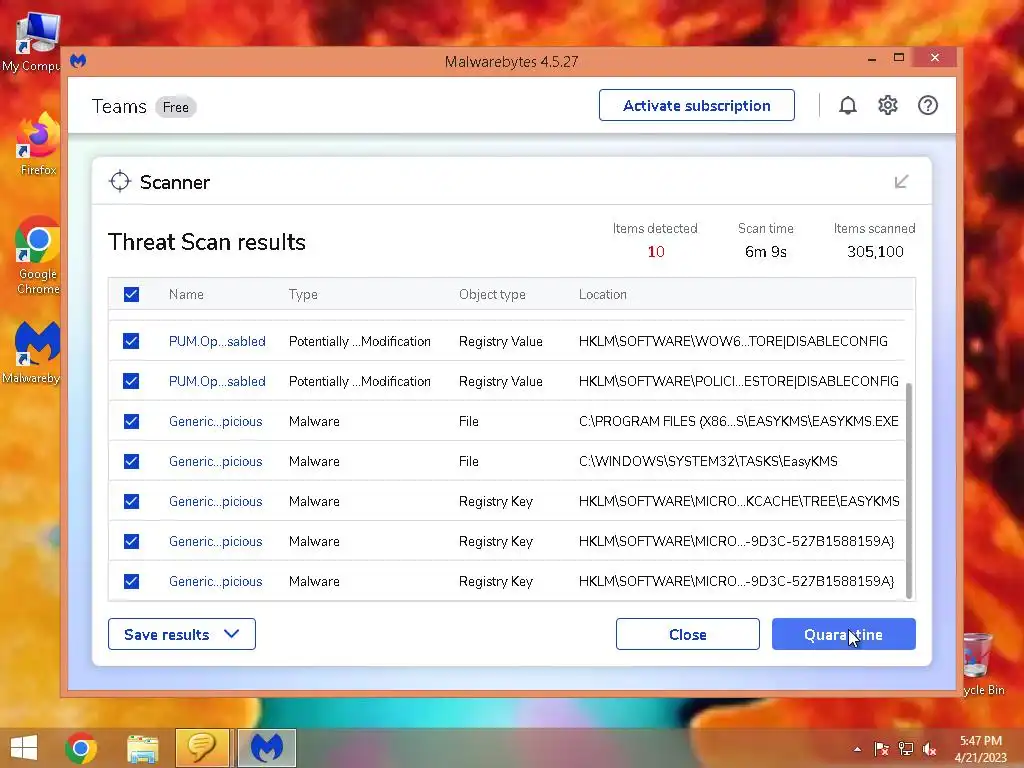Sort by the Location column header
This screenshot has height=768, width=1024.
602,295
